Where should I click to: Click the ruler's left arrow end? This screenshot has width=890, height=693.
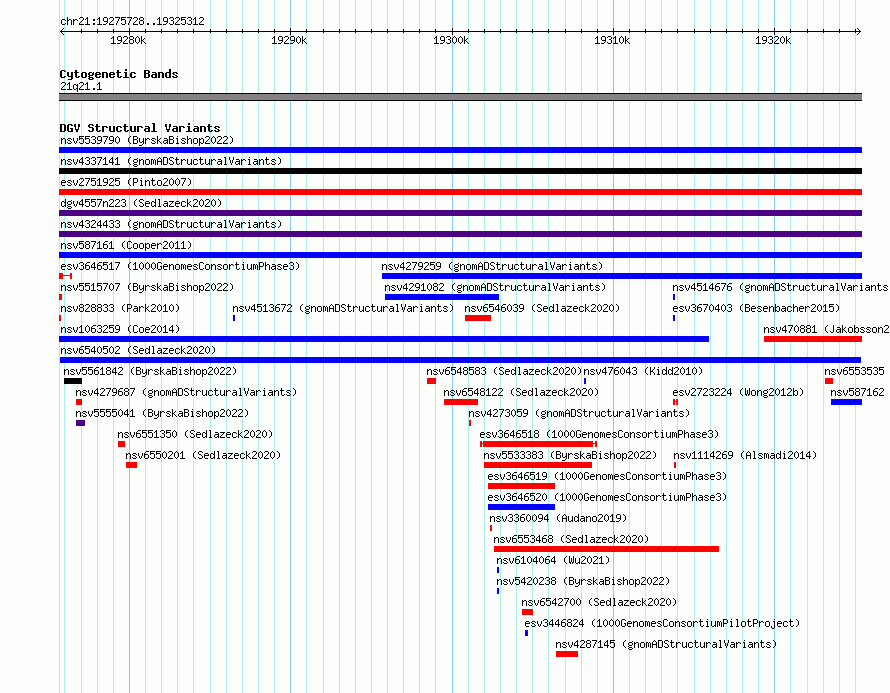pyautogui.click(x=62, y=31)
